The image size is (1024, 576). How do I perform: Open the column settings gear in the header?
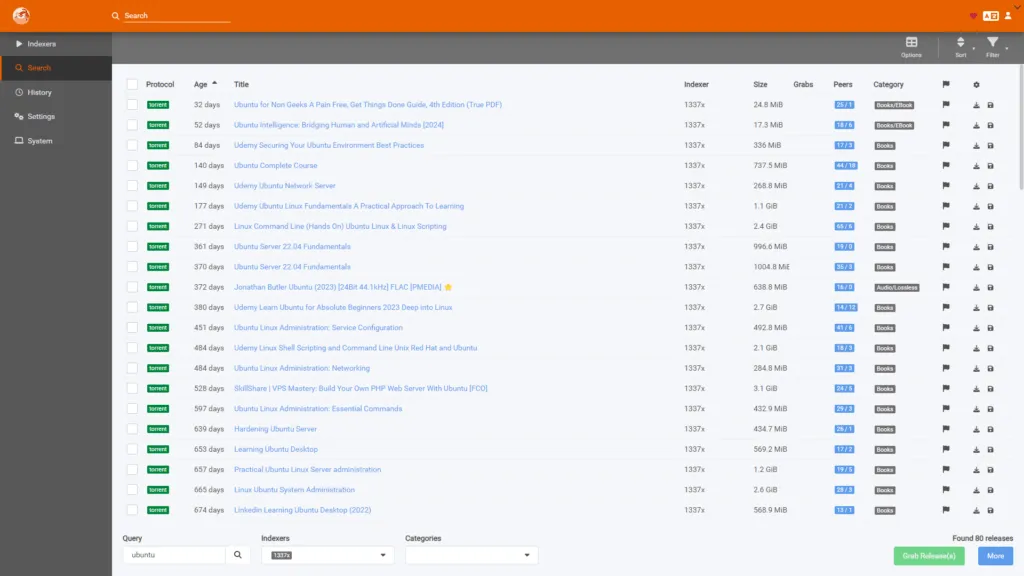pyautogui.click(x=976, y=84)
